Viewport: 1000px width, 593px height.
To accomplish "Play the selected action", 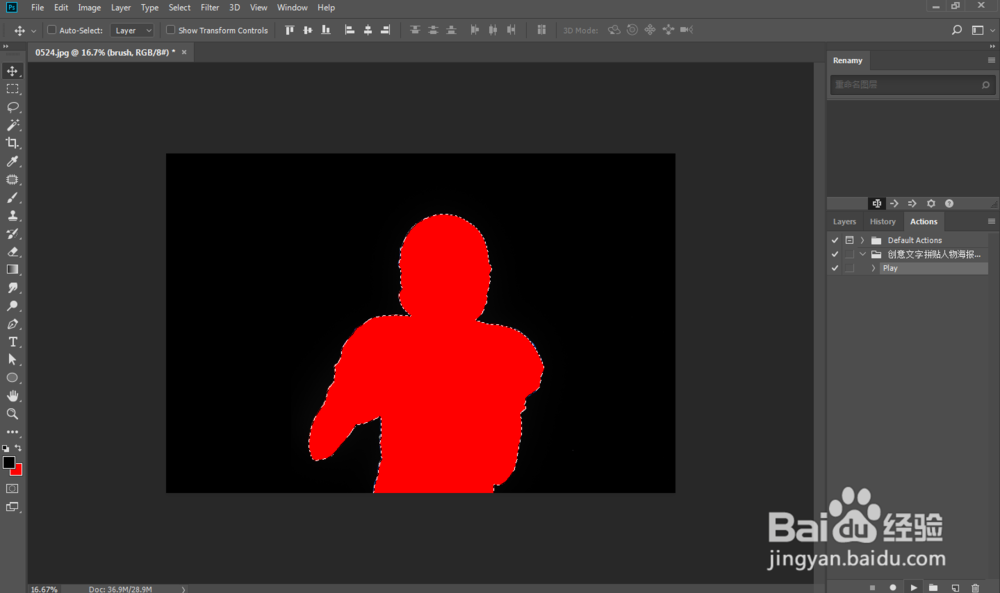I will (913, 587).
